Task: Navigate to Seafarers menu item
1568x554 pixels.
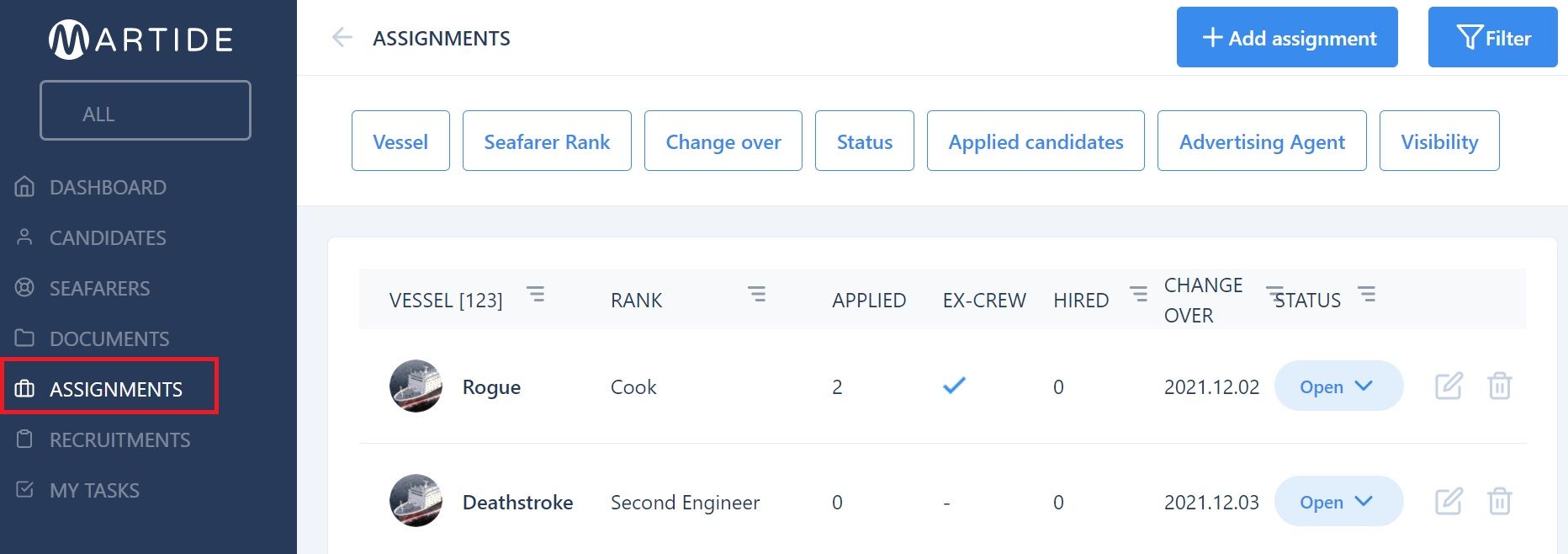Action: tap(99, 288)
